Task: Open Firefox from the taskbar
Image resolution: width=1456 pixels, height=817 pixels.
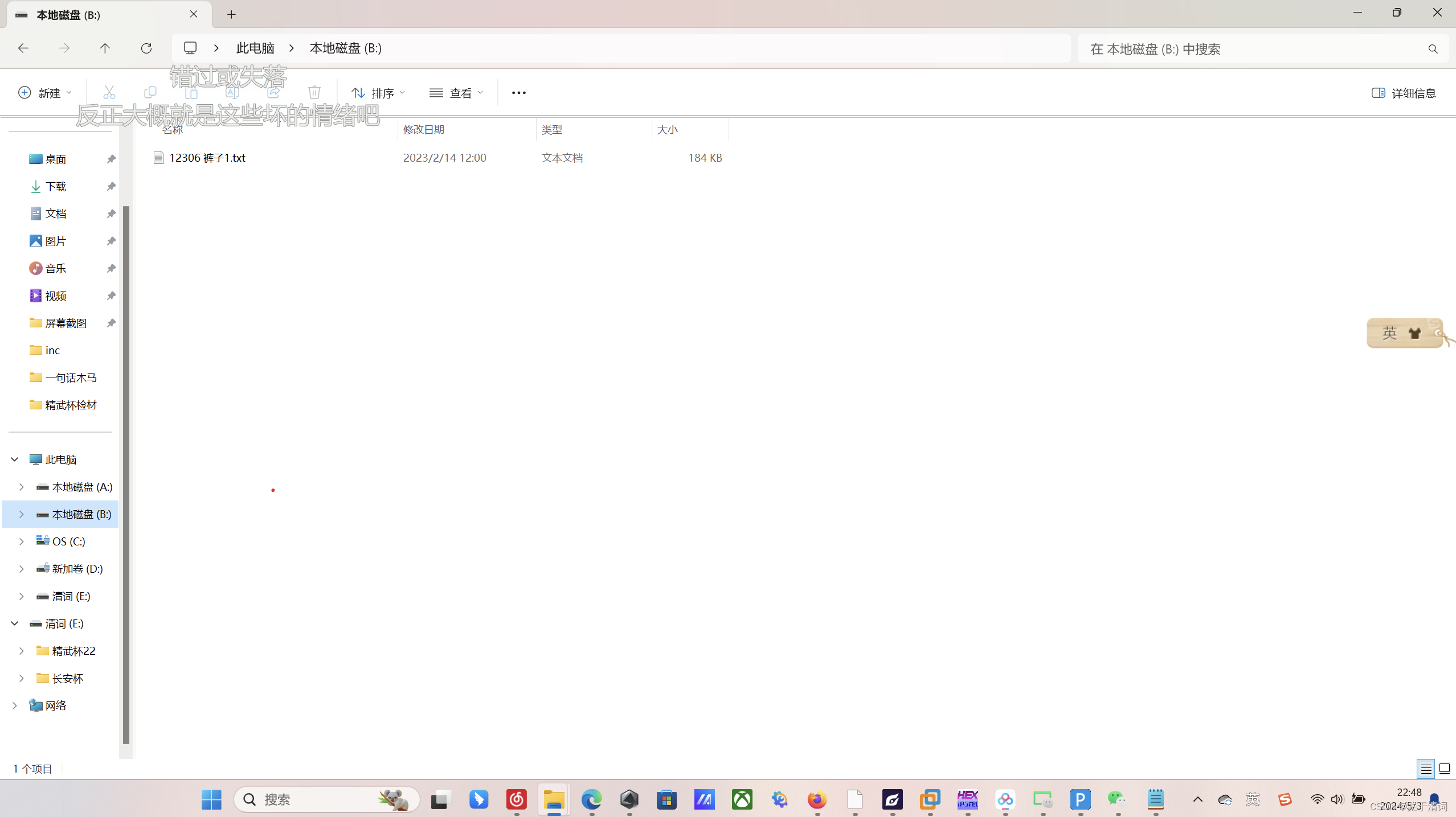Action: (817, 799)
